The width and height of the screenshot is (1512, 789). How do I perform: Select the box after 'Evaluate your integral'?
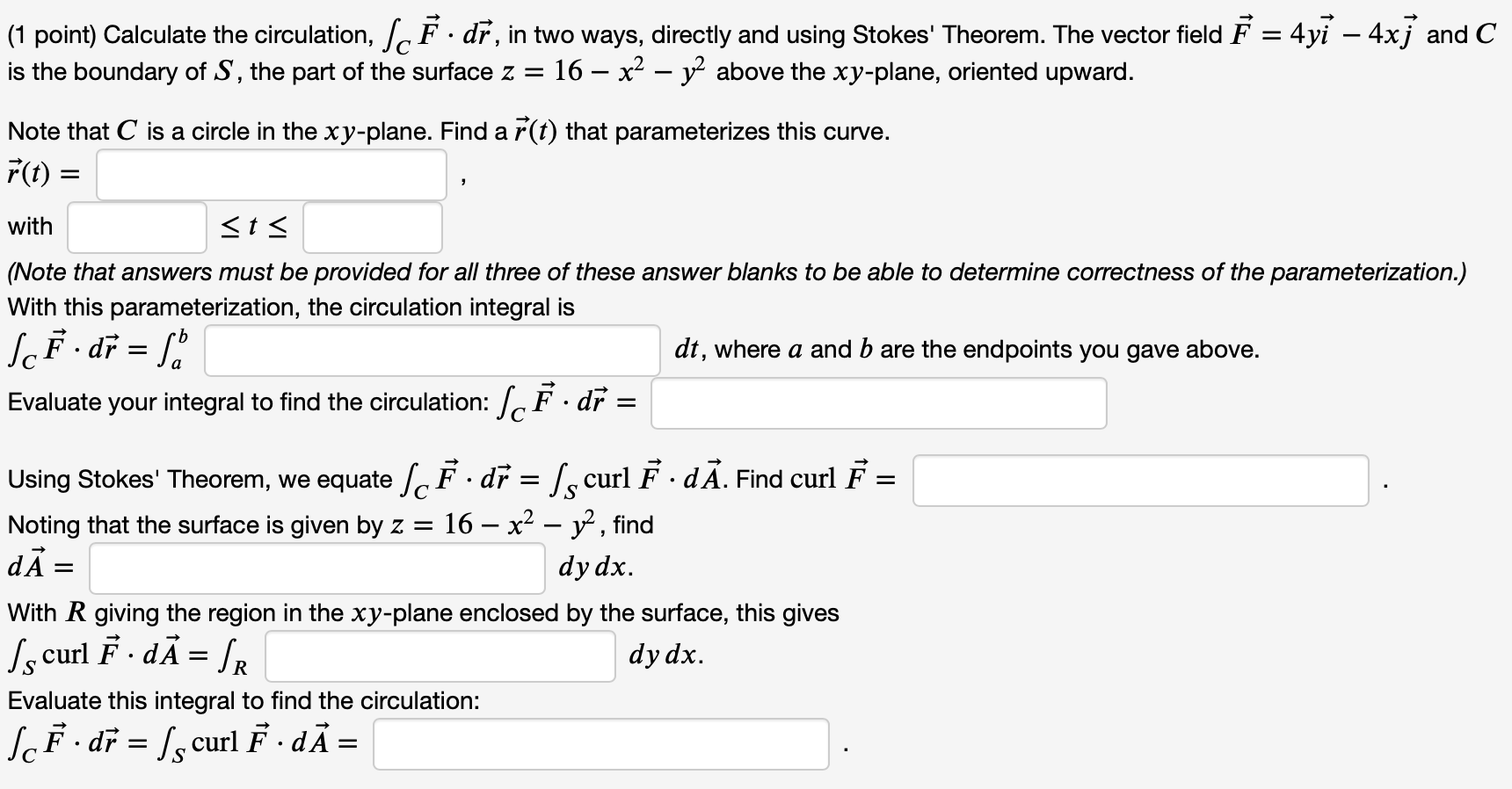[x=879, y=403]
